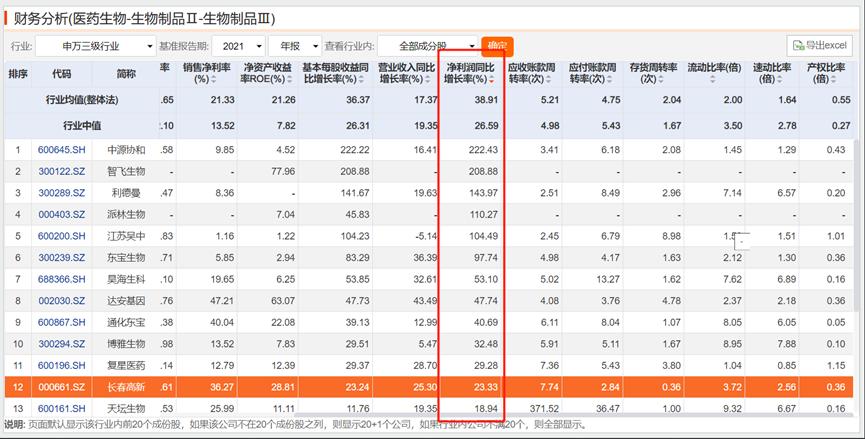Select the 派林生物 company name cell
The height and width of the screenshot is (439, 865).
click(x=126, y=215)
